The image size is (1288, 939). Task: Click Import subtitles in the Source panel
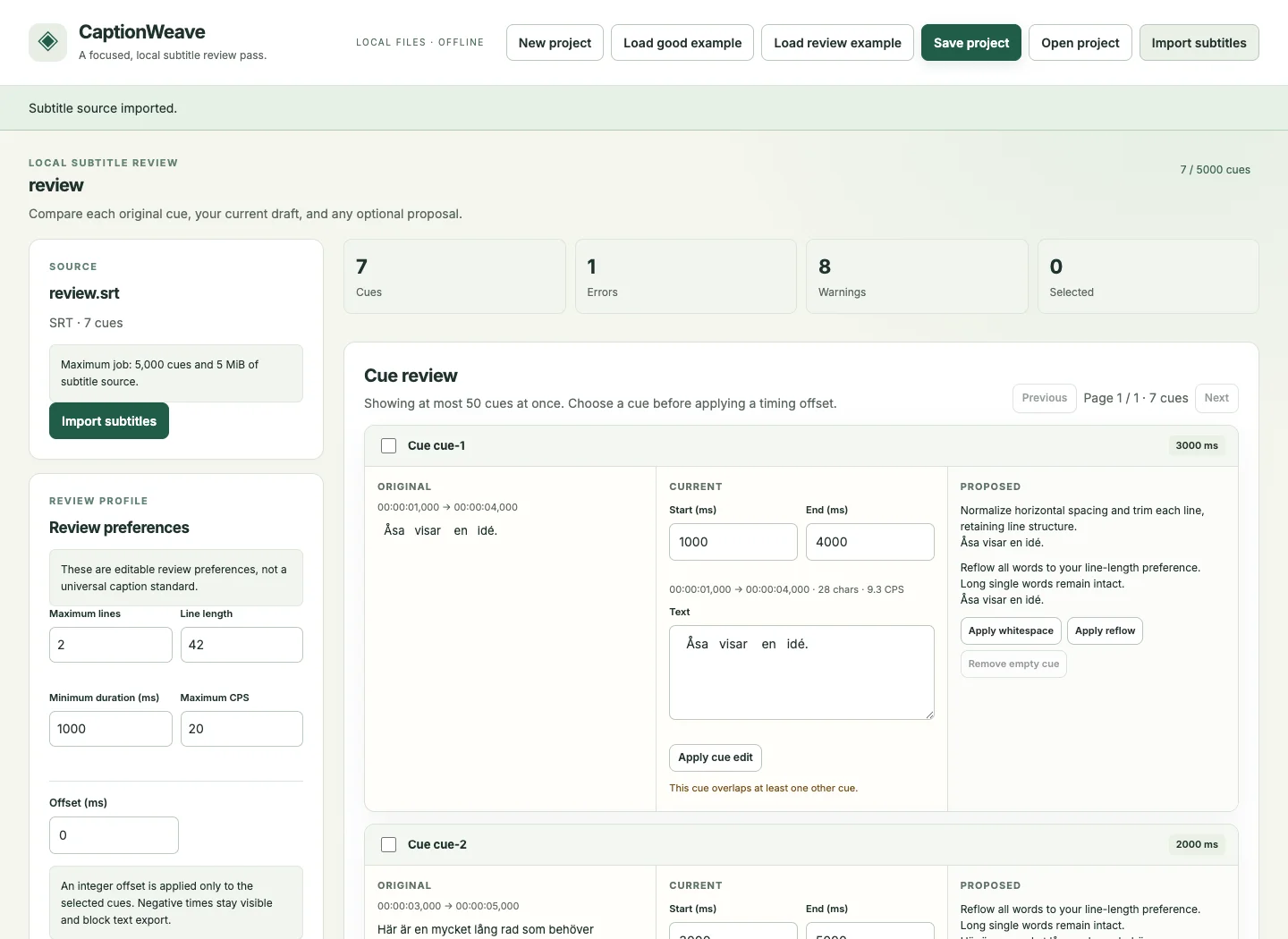[x=109, y=421]
